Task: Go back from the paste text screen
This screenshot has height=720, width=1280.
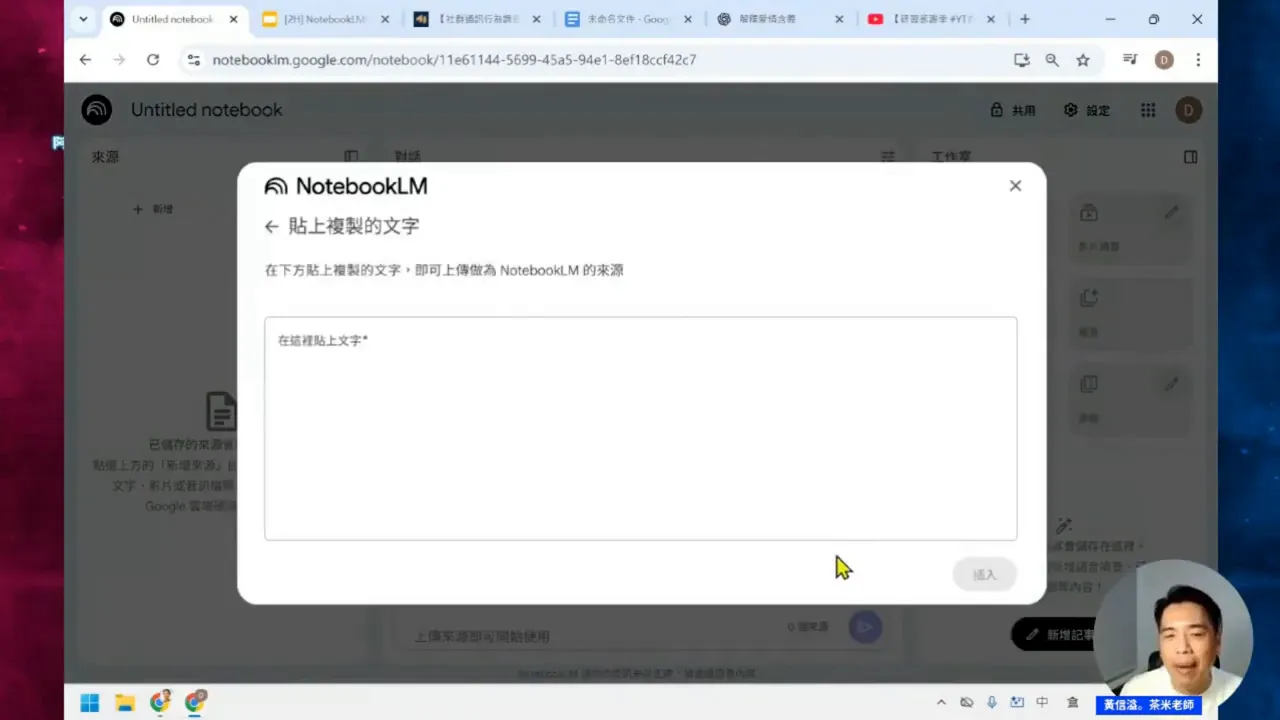Action: (271, 227)
